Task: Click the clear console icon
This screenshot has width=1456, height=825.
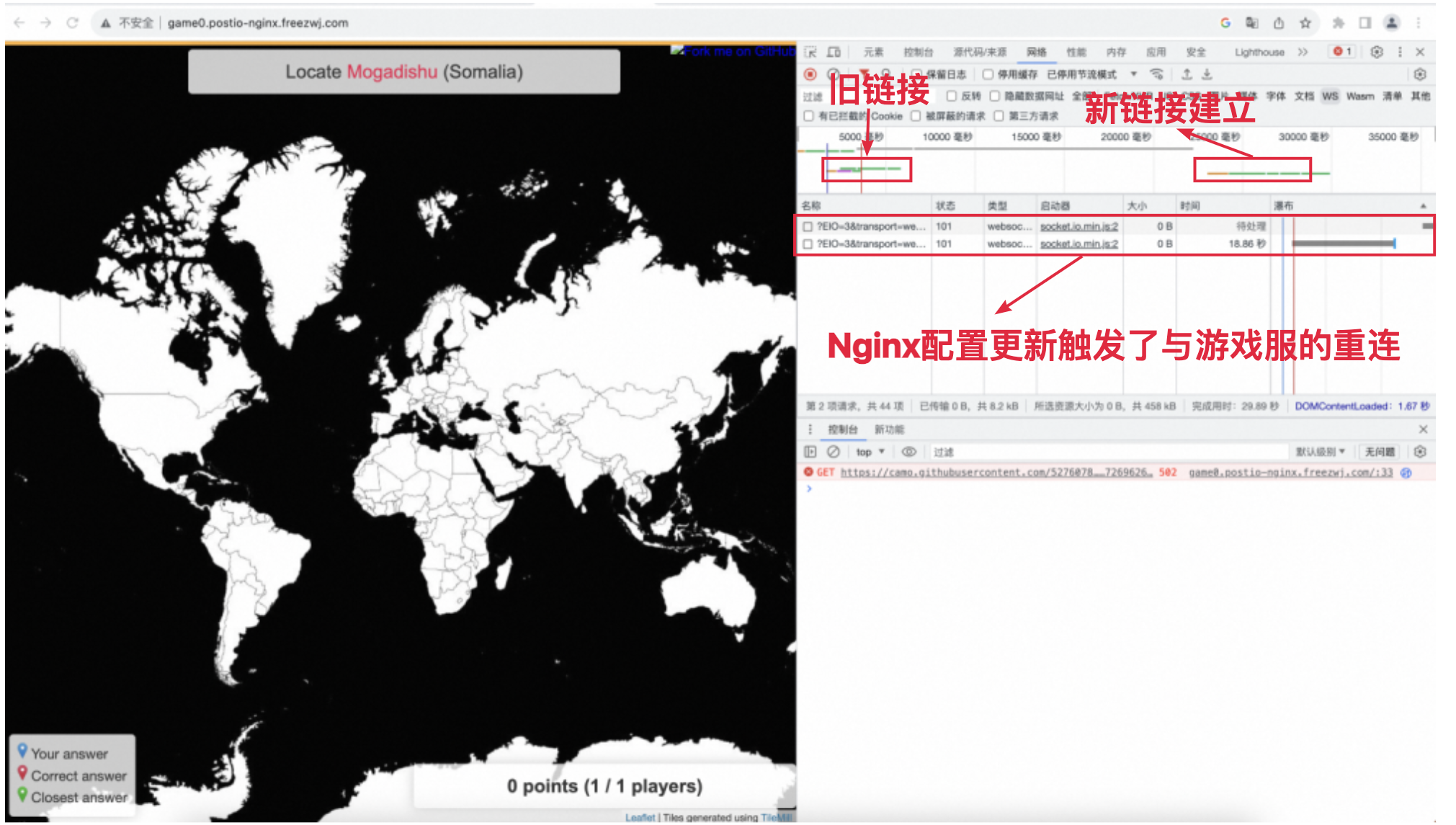Action: pos(834,452)
